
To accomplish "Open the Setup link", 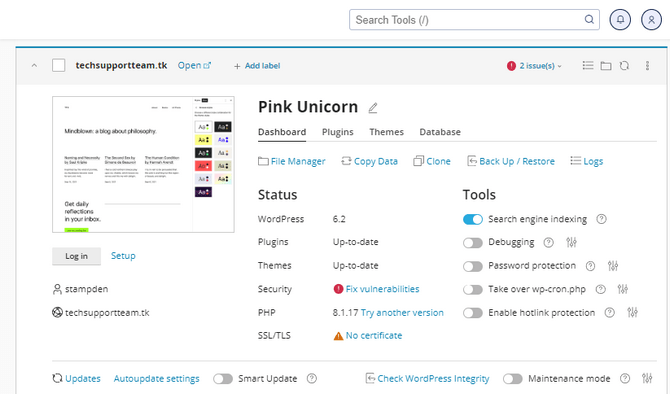I will click(x=123, y=256).
